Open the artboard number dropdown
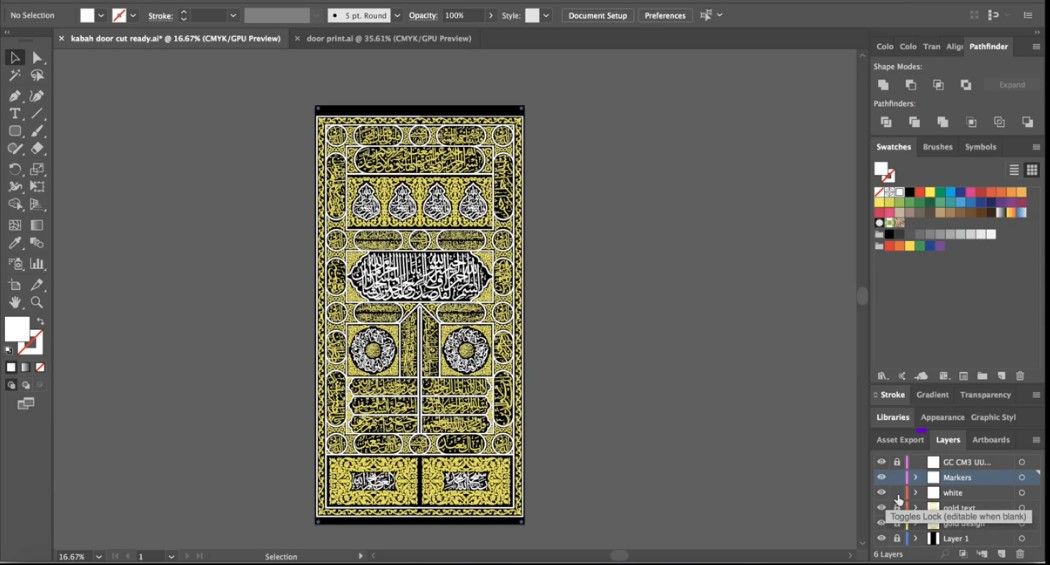This screenshot has height=565, width=1050. [x=171, y=556]
